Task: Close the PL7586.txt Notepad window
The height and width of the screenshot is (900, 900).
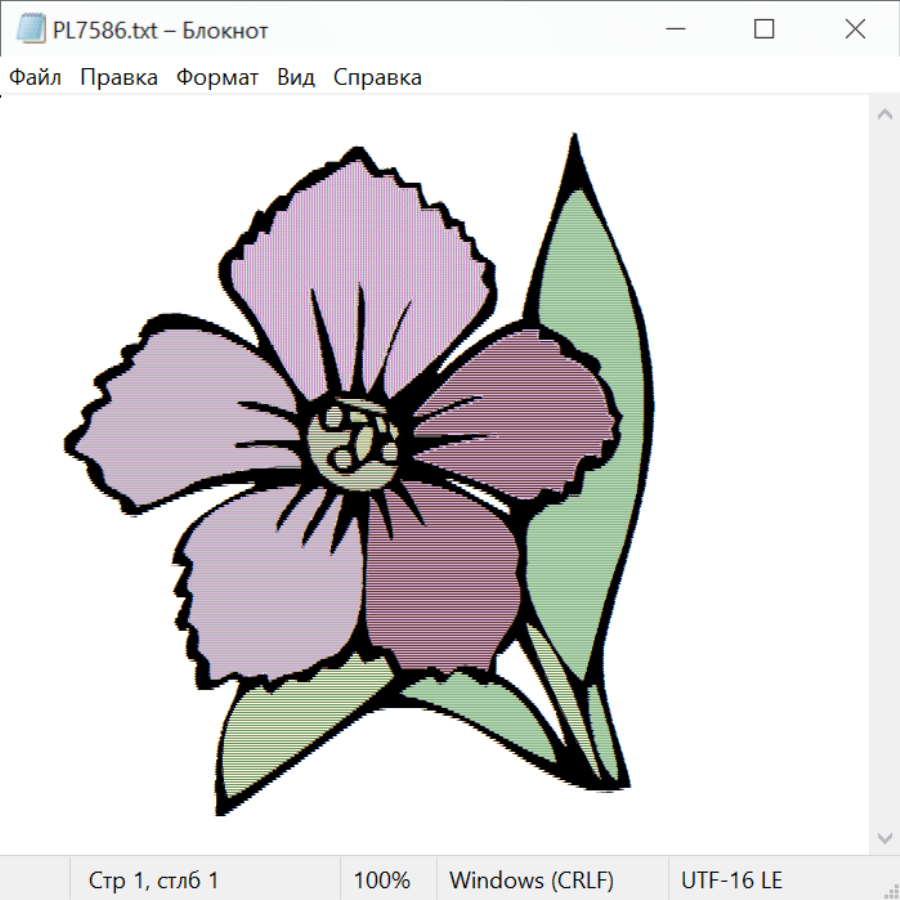Action: pos(855,30)
